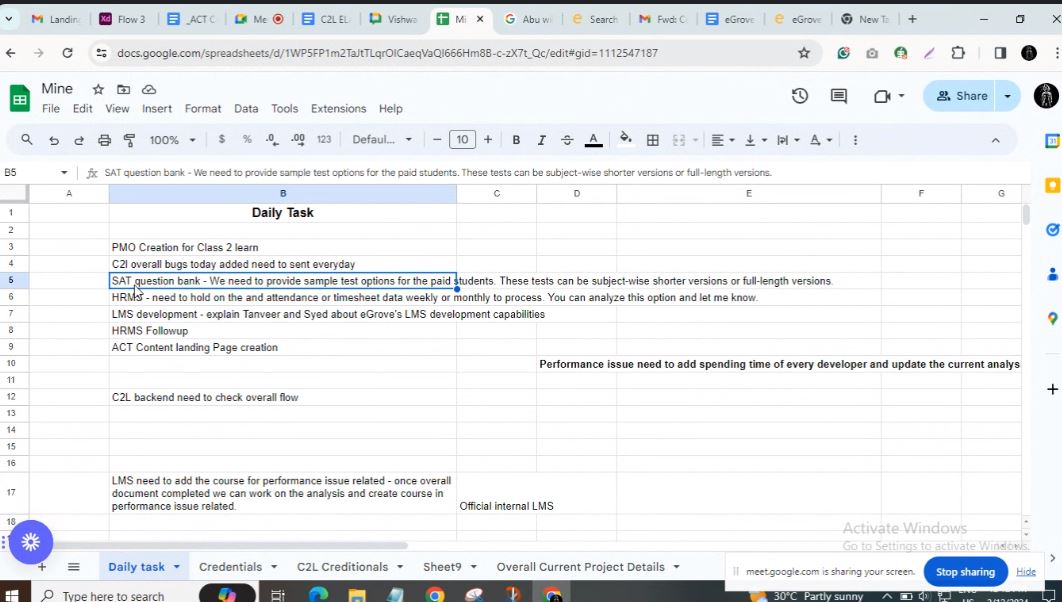Viewport: 1062px width, 602px height.
Task: Open the text color picker
Action: tap(593, 139)
